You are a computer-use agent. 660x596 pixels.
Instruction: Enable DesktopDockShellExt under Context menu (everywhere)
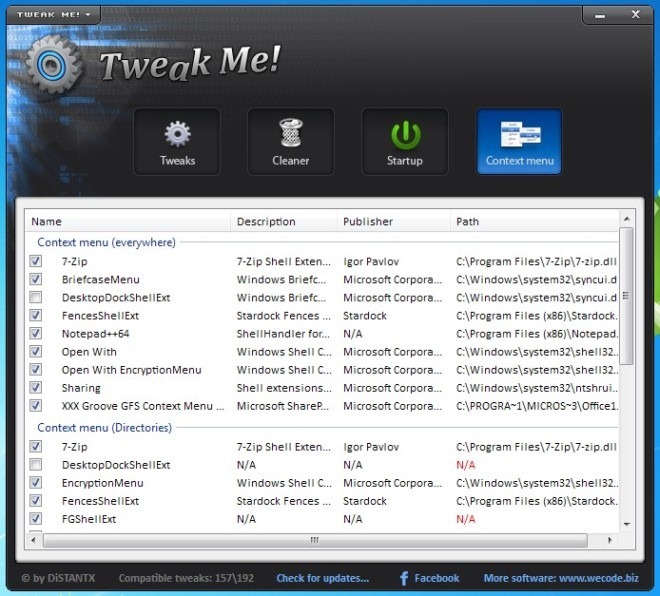click(x=36, y=297)
